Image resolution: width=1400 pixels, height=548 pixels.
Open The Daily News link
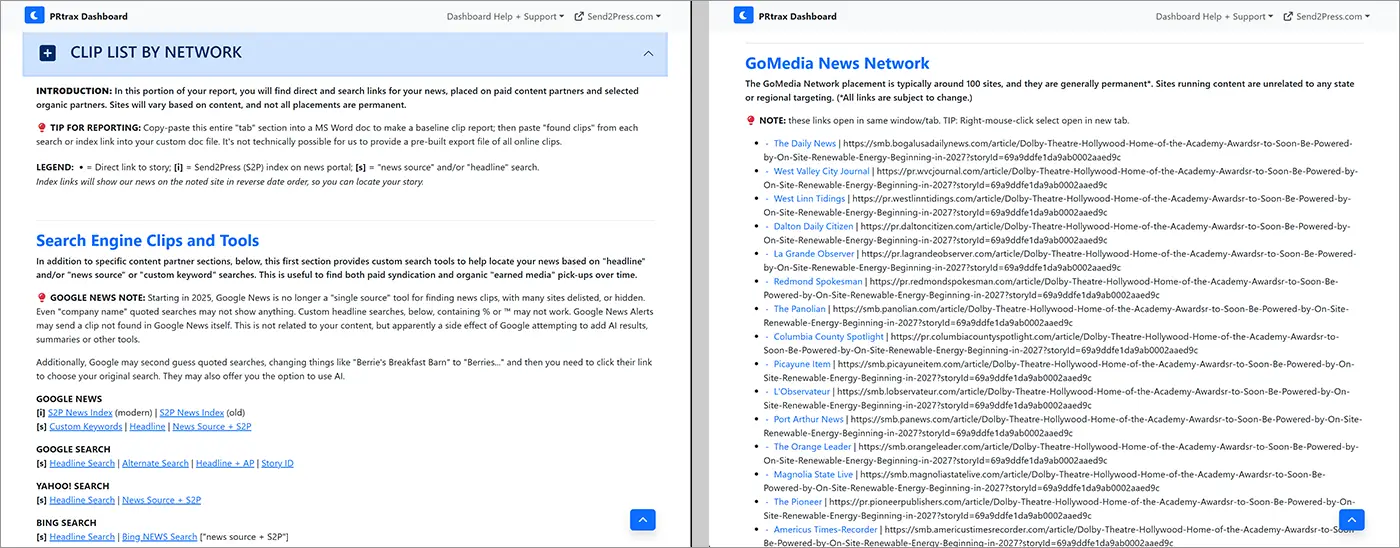[x=805, y=144]
